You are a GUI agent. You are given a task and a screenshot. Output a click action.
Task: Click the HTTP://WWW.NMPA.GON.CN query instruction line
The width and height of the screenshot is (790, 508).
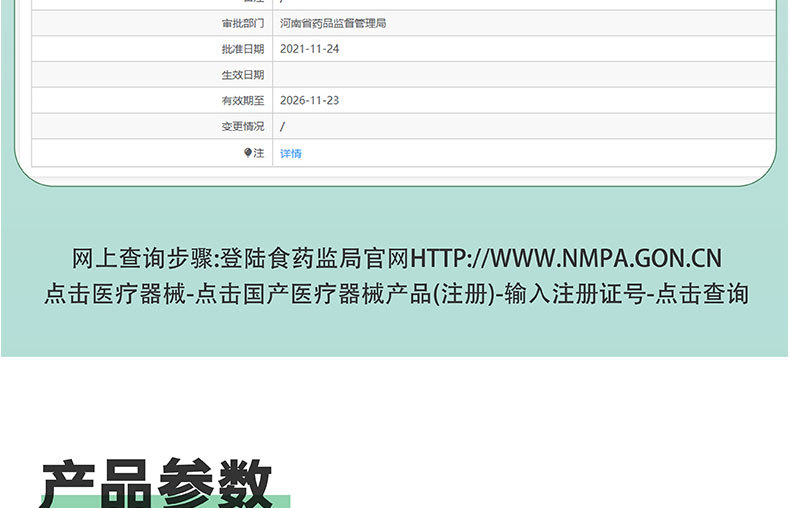click(x=397, y=258)
